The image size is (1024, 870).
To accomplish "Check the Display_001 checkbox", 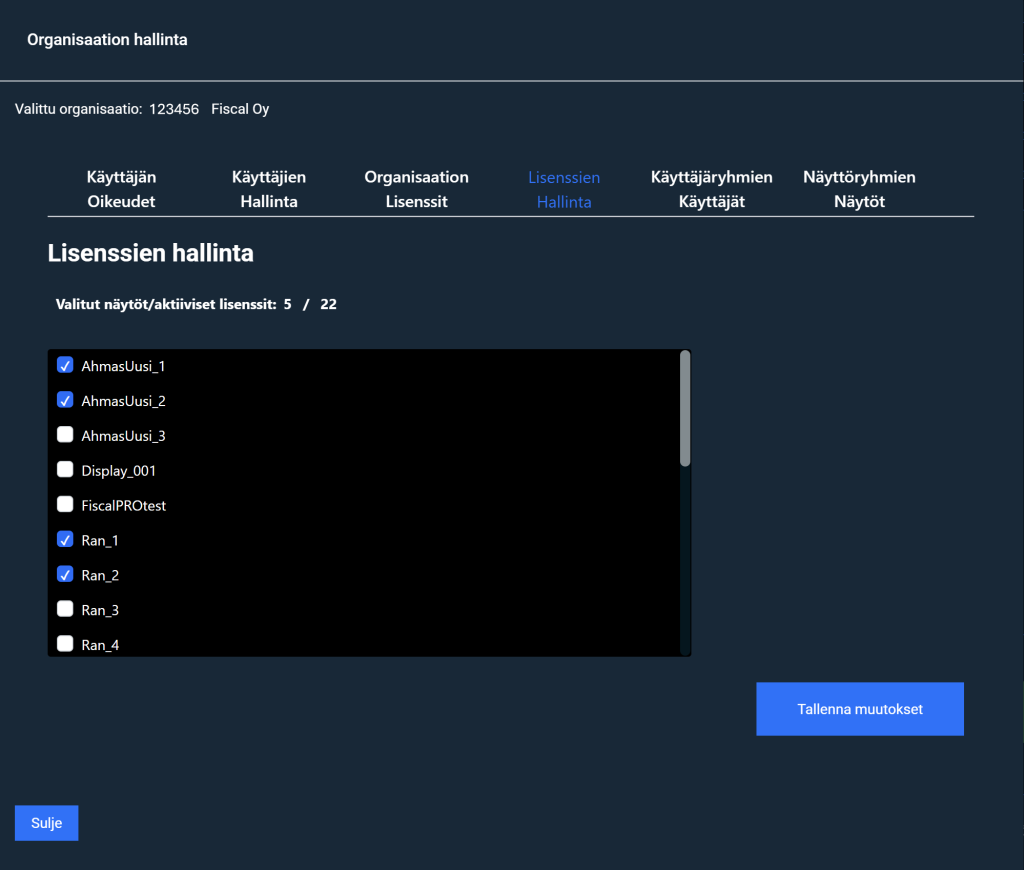I will [65, 470].
